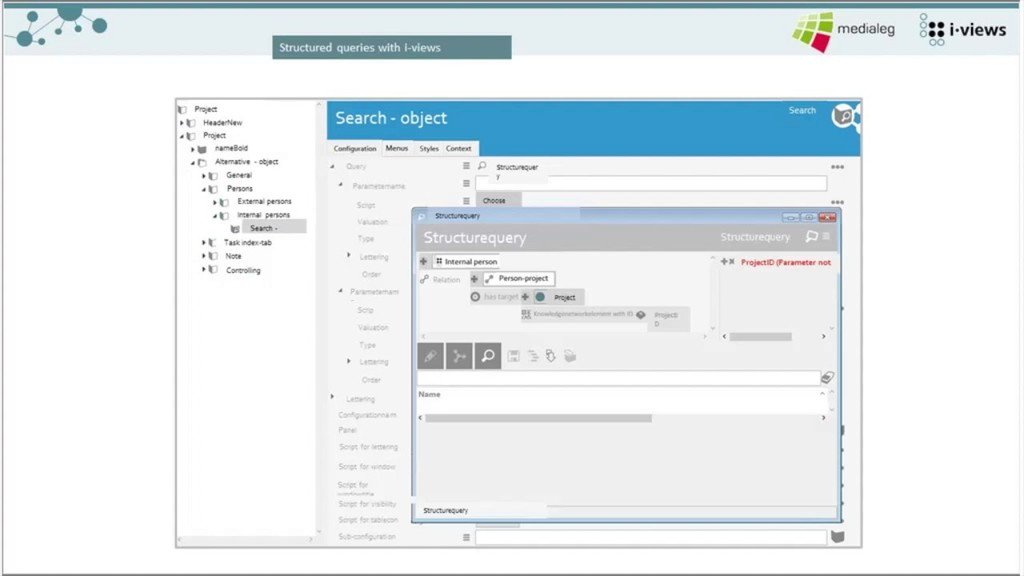
Task: Click the search object icon in blue header
Action: click(x=845, y=117)
